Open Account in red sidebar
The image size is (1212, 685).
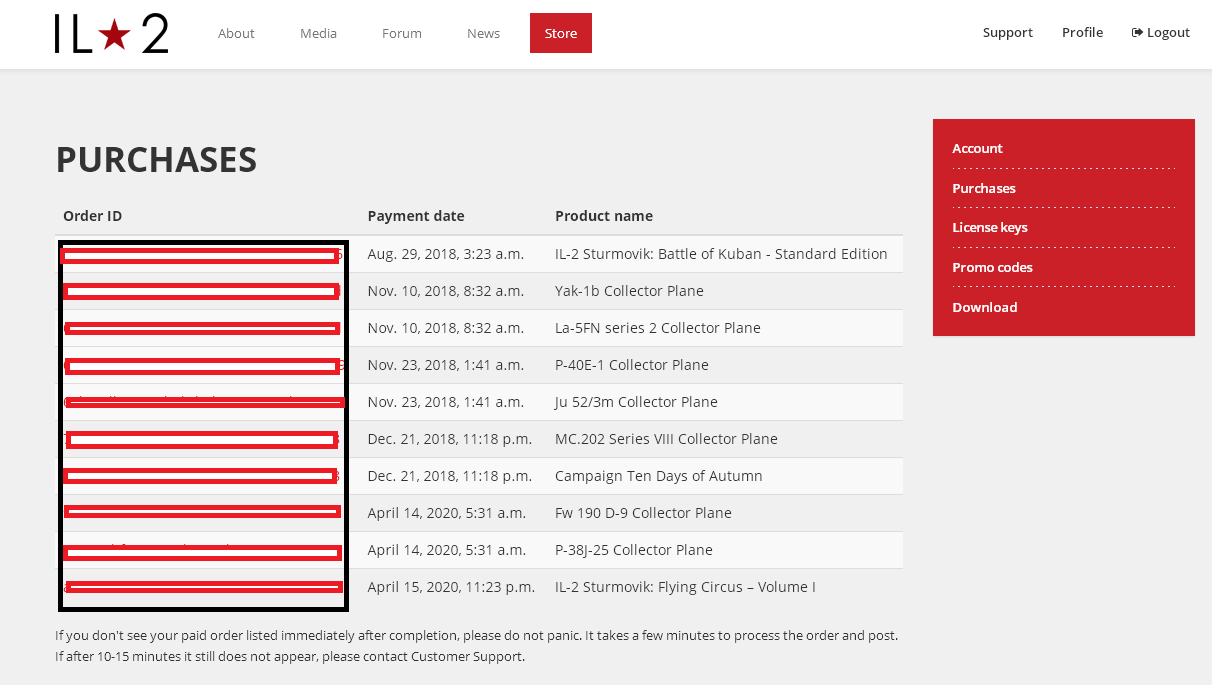[x=977, y=148]
